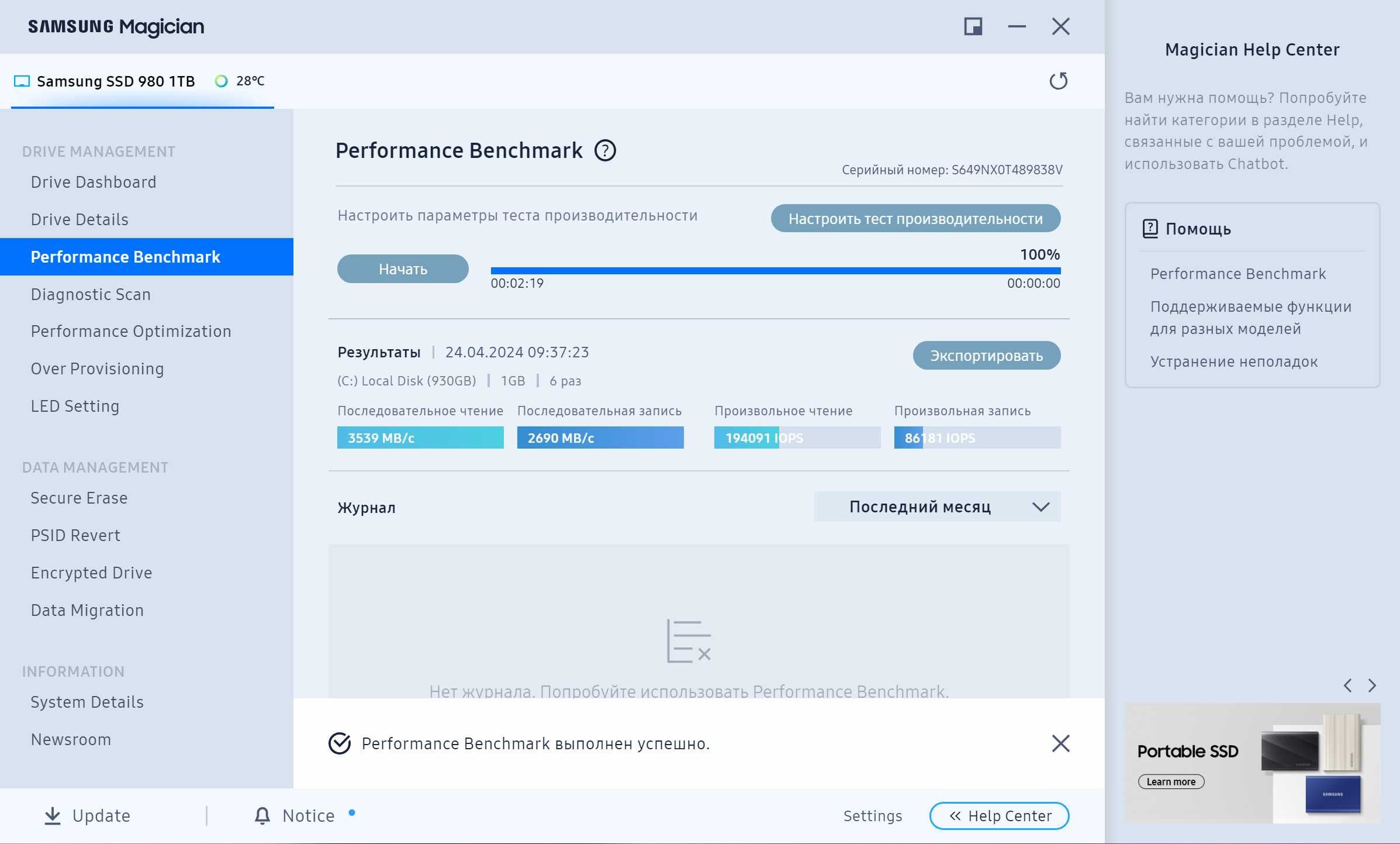Open Performance Benchmark help link
This screenshot has height=844, width=1400.
coord(1238,274)
